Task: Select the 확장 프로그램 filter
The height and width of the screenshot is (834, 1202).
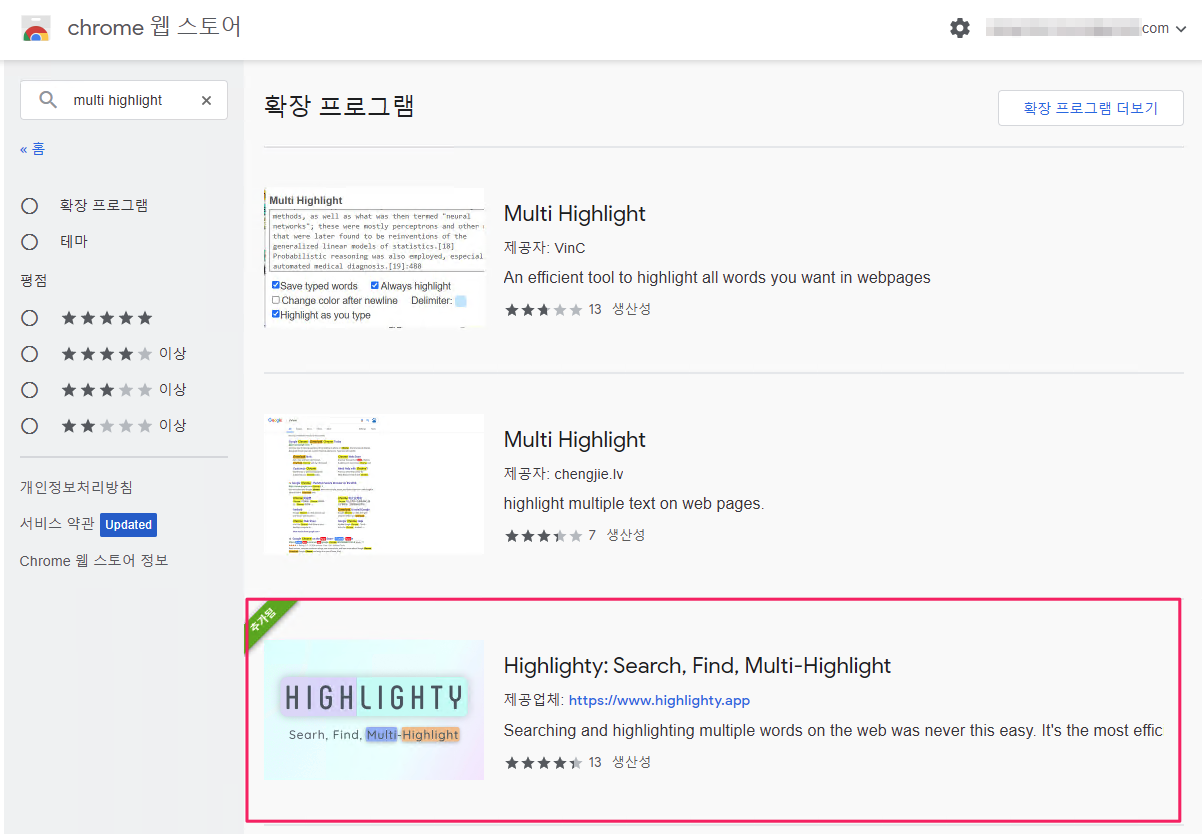Action: (29, 205)
